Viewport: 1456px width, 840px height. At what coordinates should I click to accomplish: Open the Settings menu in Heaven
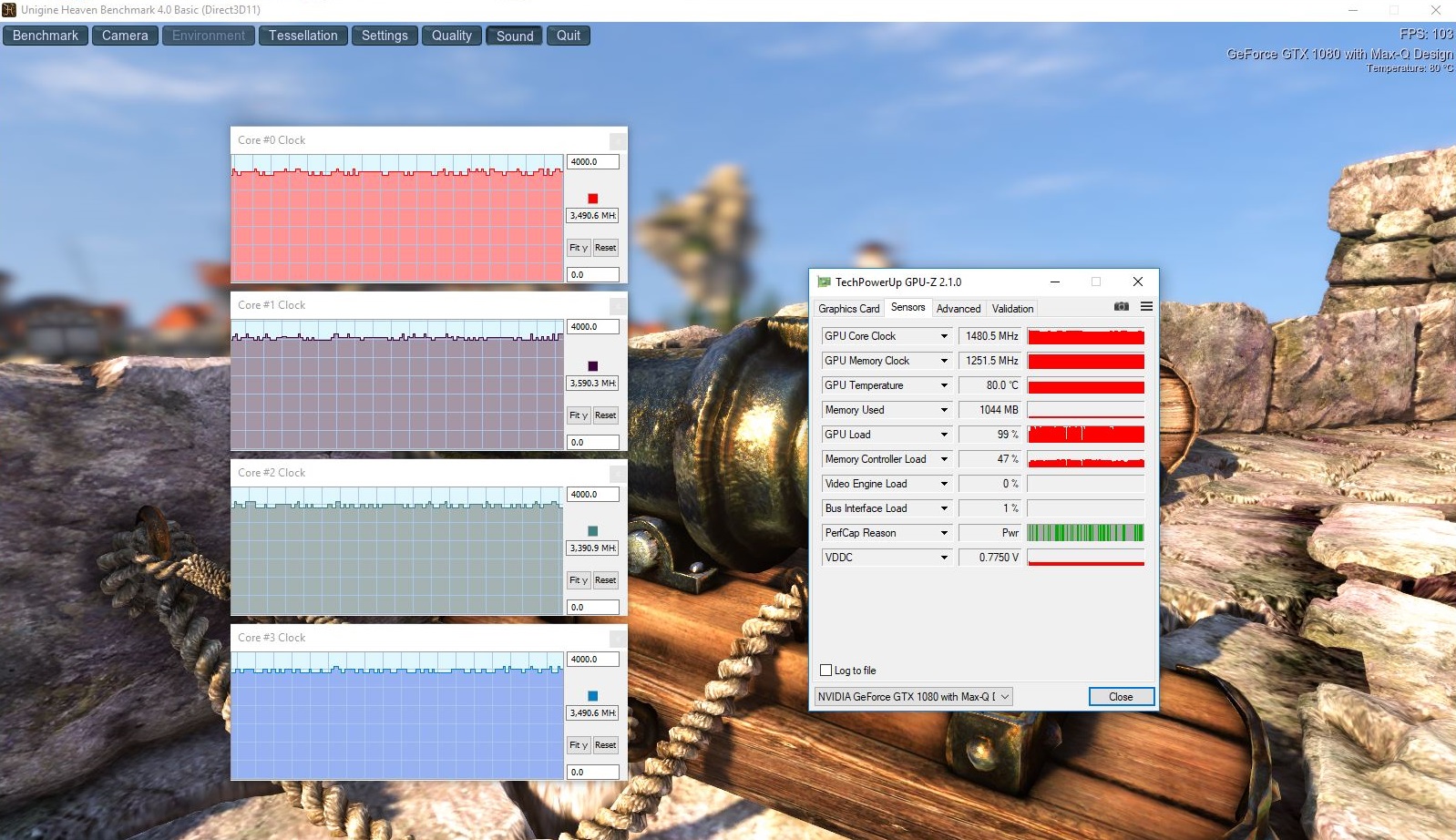[385, 36]
